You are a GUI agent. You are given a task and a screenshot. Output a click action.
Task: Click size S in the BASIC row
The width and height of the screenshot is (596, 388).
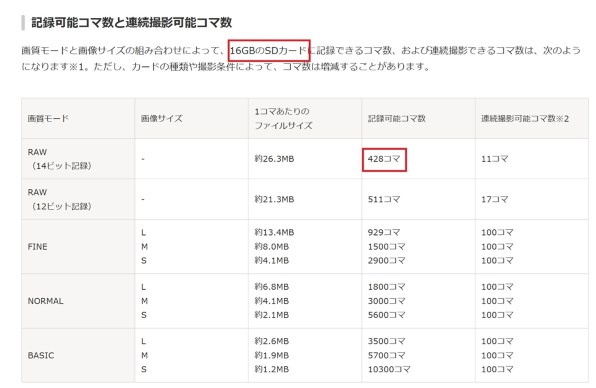point(144,369)
